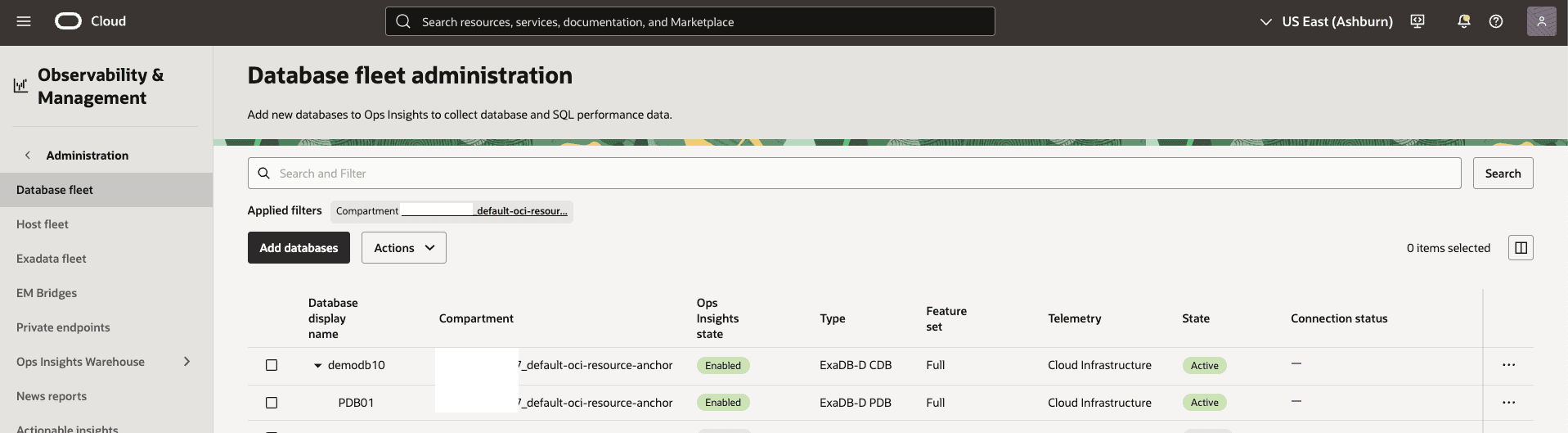Open the Cloud Shell developer tools icon
1568x433 pixels.
pyautogui.click(x=1417, y=21)
